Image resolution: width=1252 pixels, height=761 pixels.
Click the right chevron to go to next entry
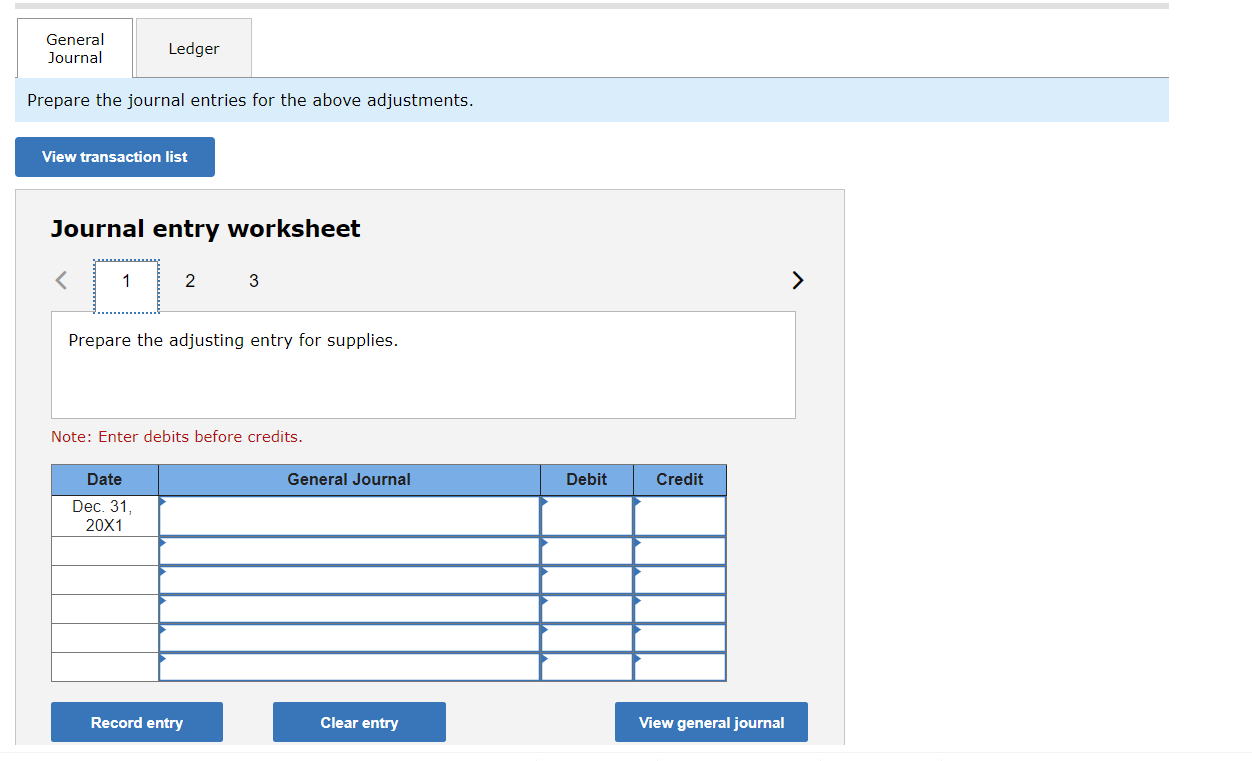click(x=797, y=280)
